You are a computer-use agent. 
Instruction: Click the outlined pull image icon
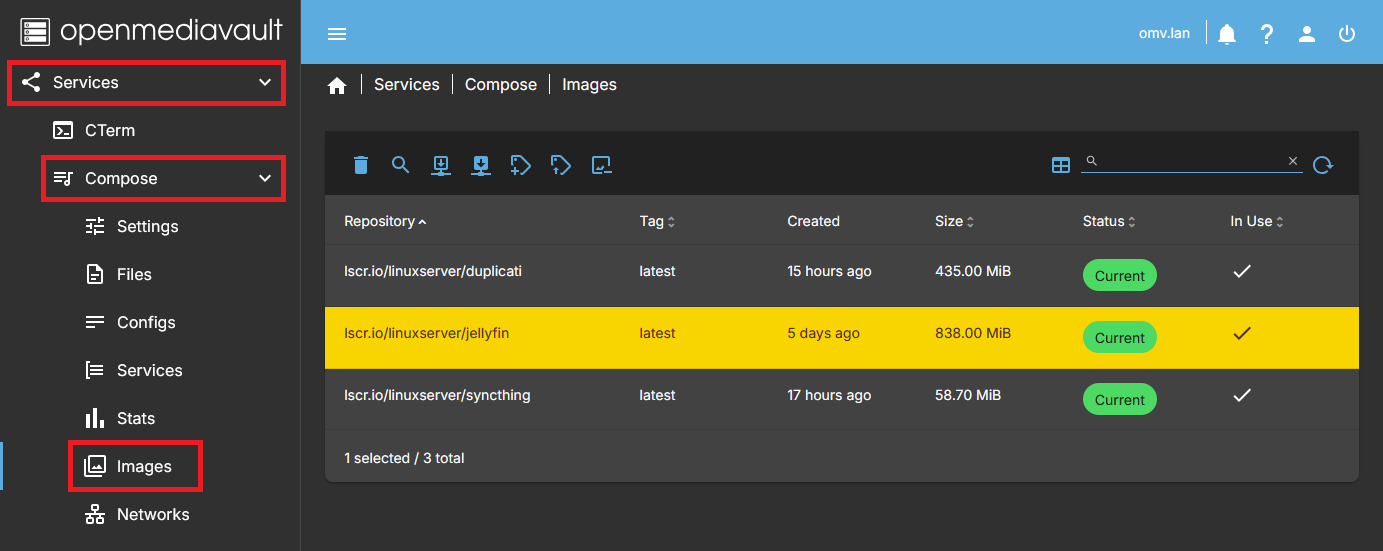(x=441, y=165)
